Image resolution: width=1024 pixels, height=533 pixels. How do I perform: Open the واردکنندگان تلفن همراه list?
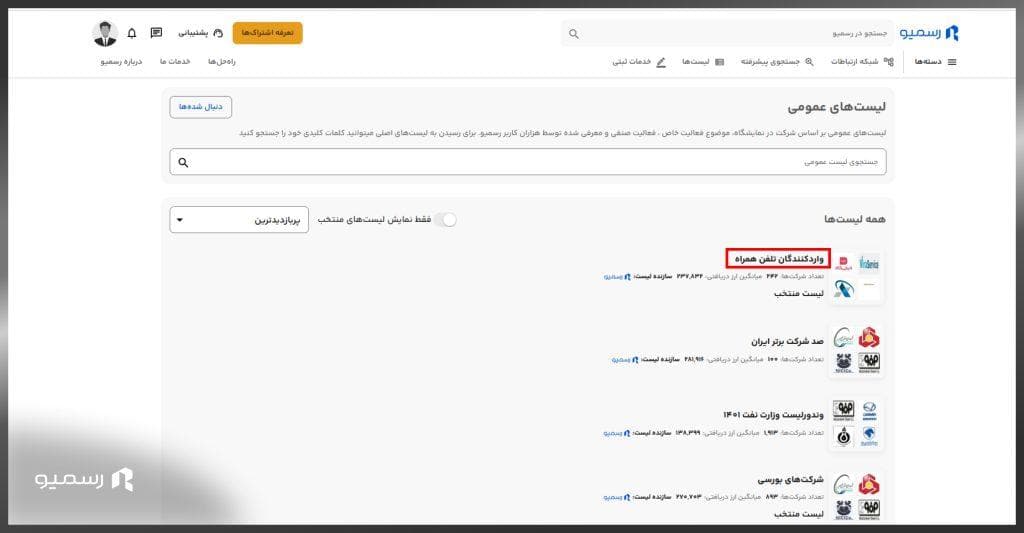click(778, 259)
